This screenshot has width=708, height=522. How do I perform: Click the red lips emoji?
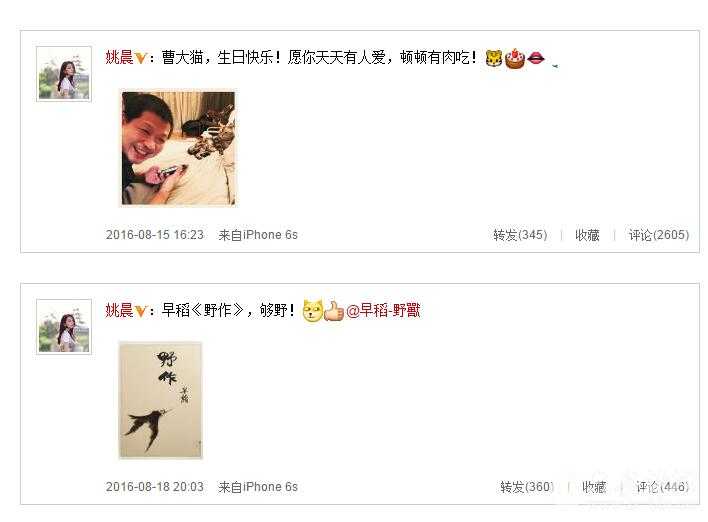(x=536, y=58)
